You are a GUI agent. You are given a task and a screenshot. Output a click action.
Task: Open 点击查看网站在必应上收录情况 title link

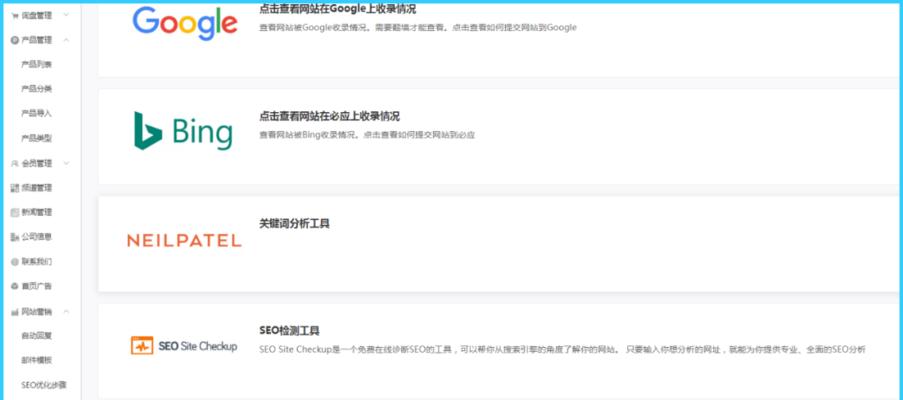click(x=329, y=116)
